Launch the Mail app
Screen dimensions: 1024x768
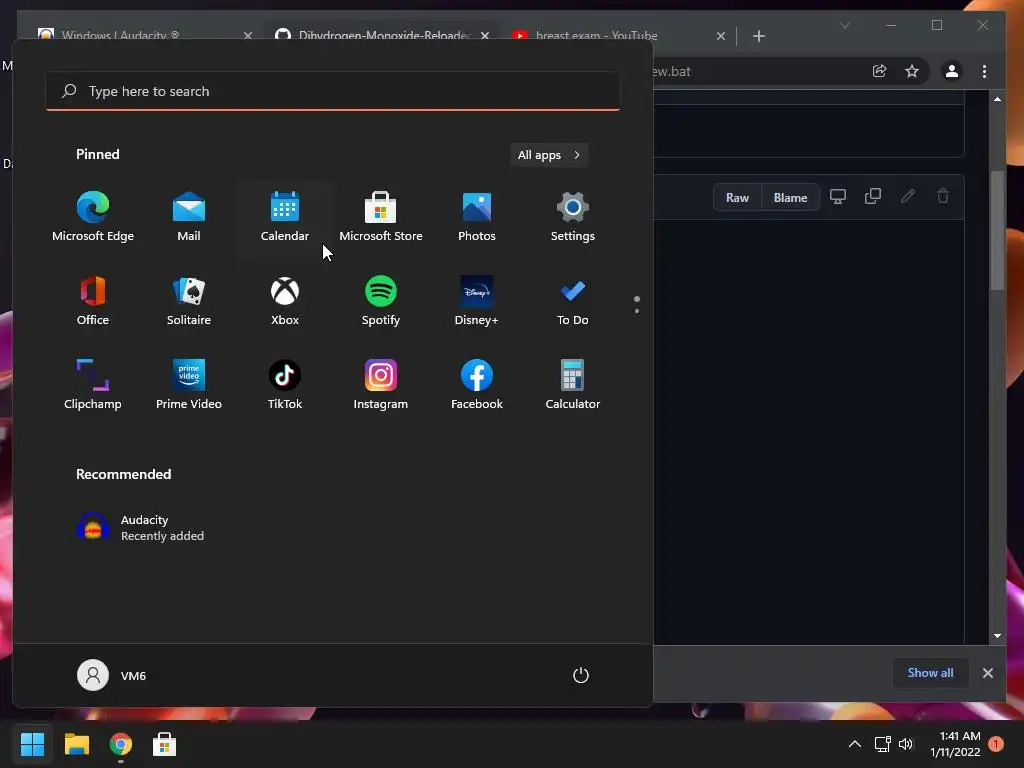pos(189,217)
